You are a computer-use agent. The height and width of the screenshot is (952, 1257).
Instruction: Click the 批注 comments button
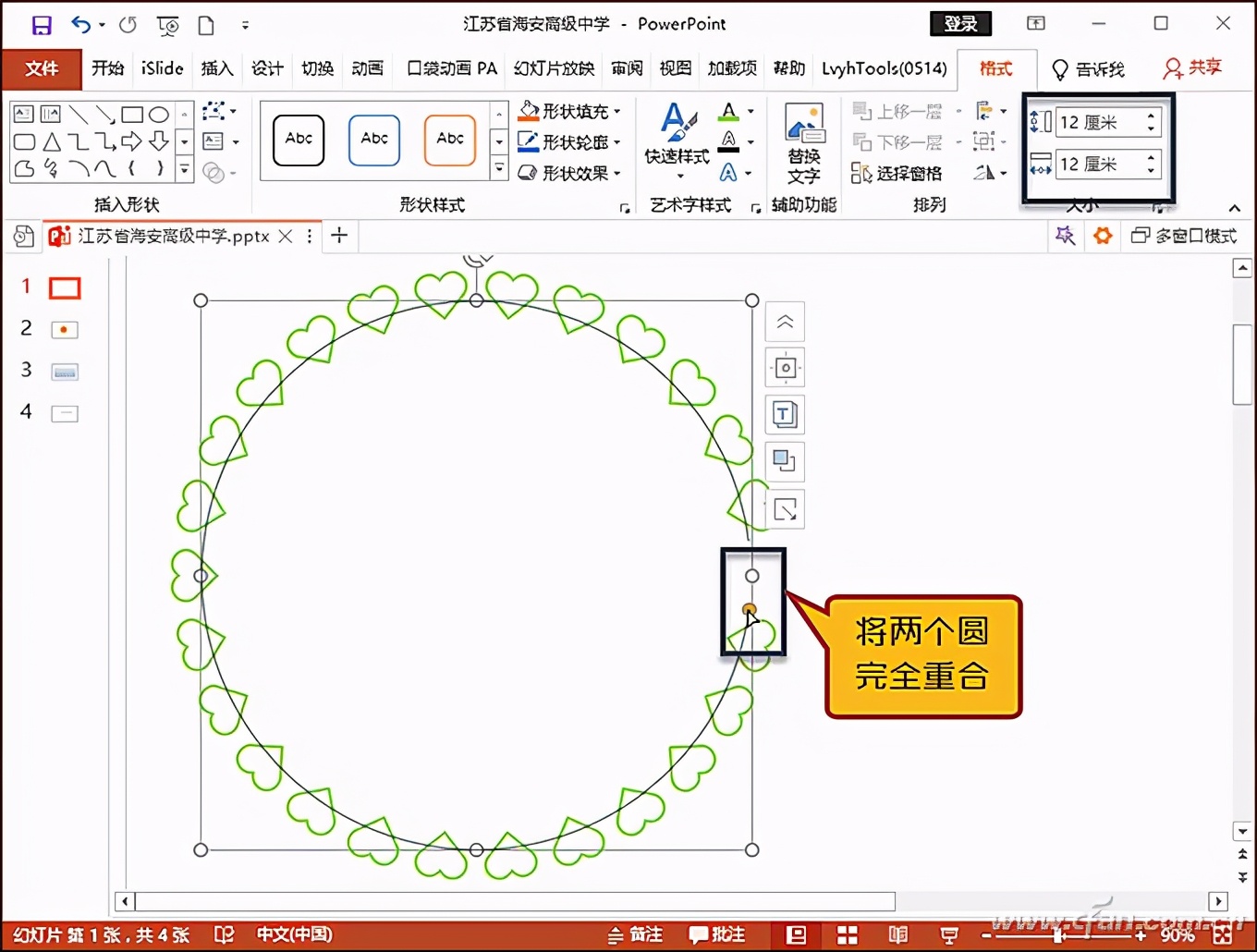click(717, 935)
